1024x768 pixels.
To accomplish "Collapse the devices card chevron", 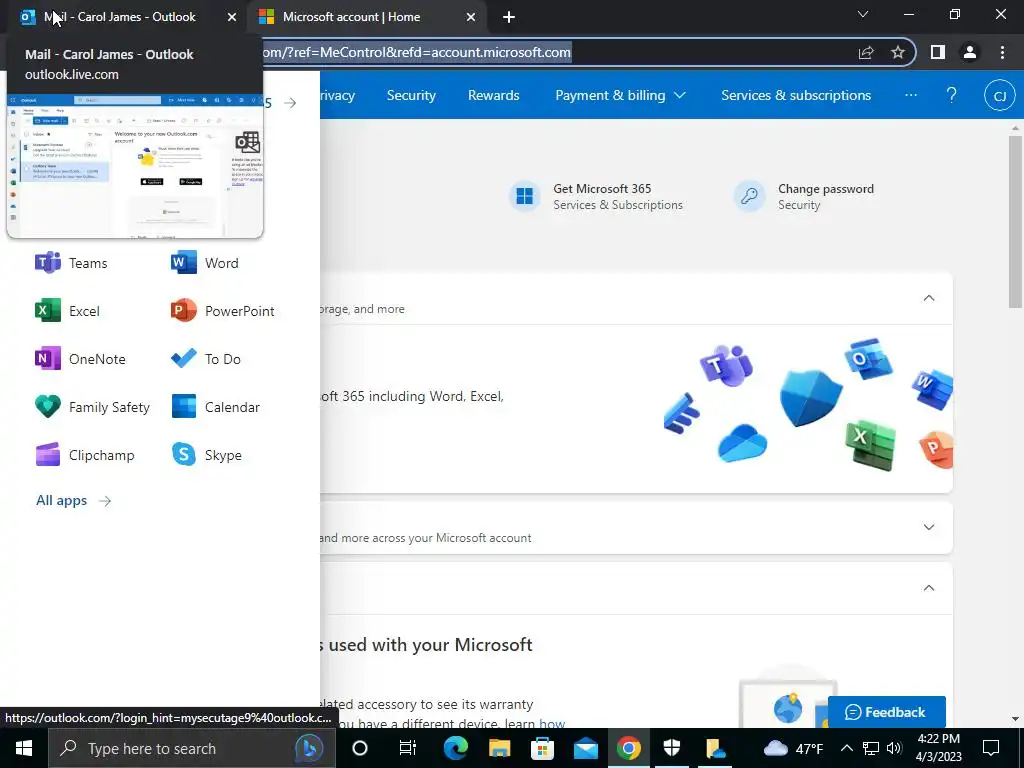I will click(929, 588).
